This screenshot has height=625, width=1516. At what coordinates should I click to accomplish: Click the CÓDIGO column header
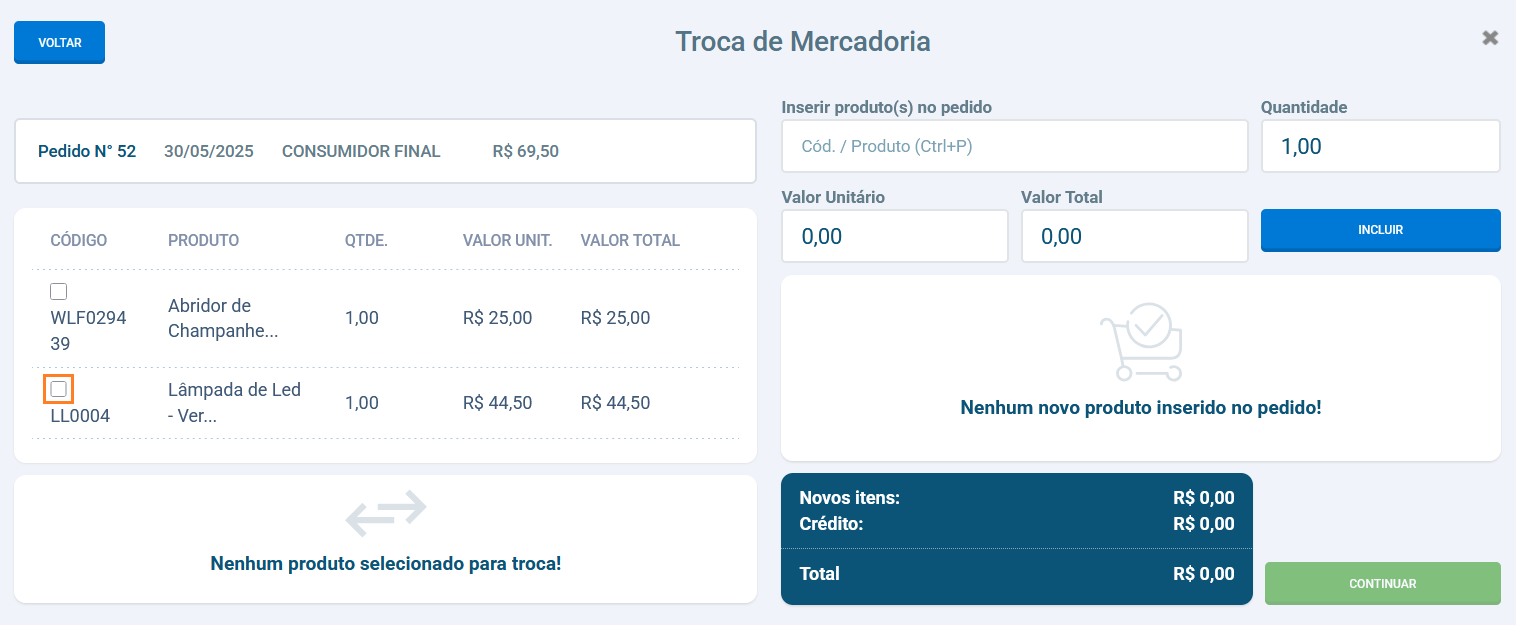79,241
